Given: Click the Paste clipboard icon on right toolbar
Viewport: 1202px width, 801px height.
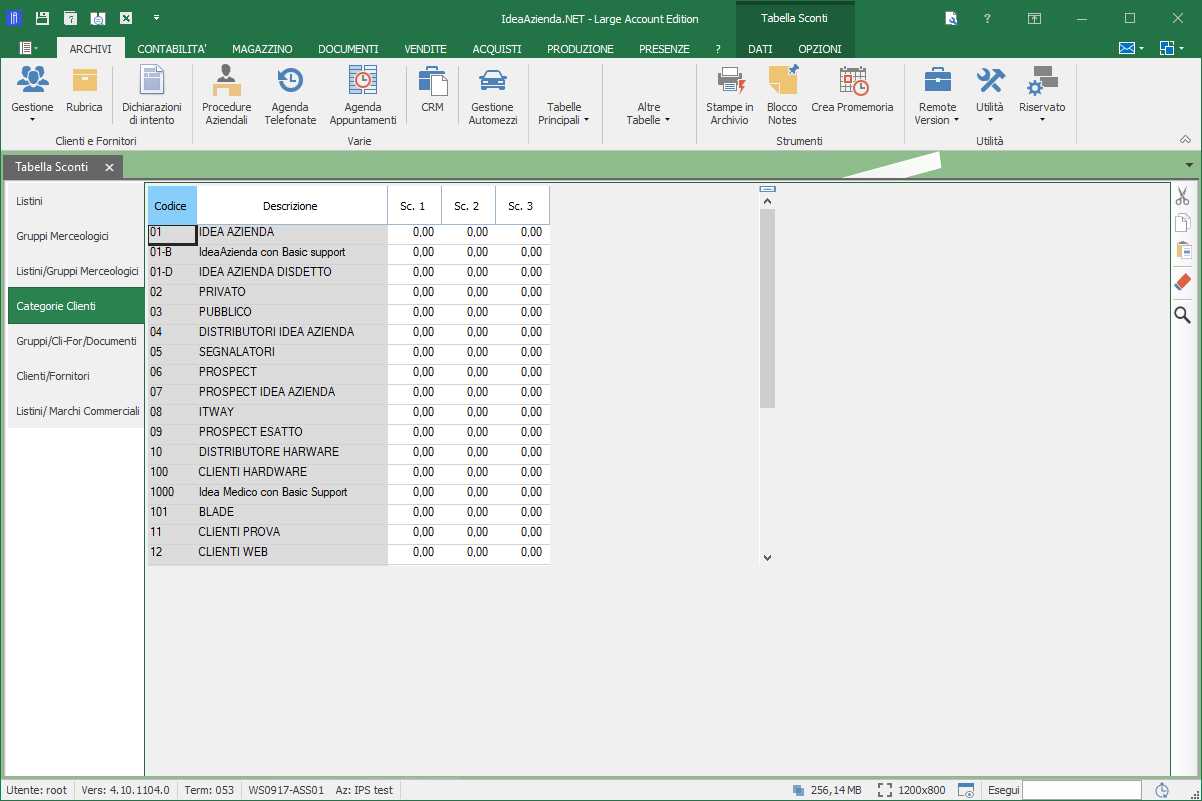Looking at the screenshot, I should tap(1182, 251).
